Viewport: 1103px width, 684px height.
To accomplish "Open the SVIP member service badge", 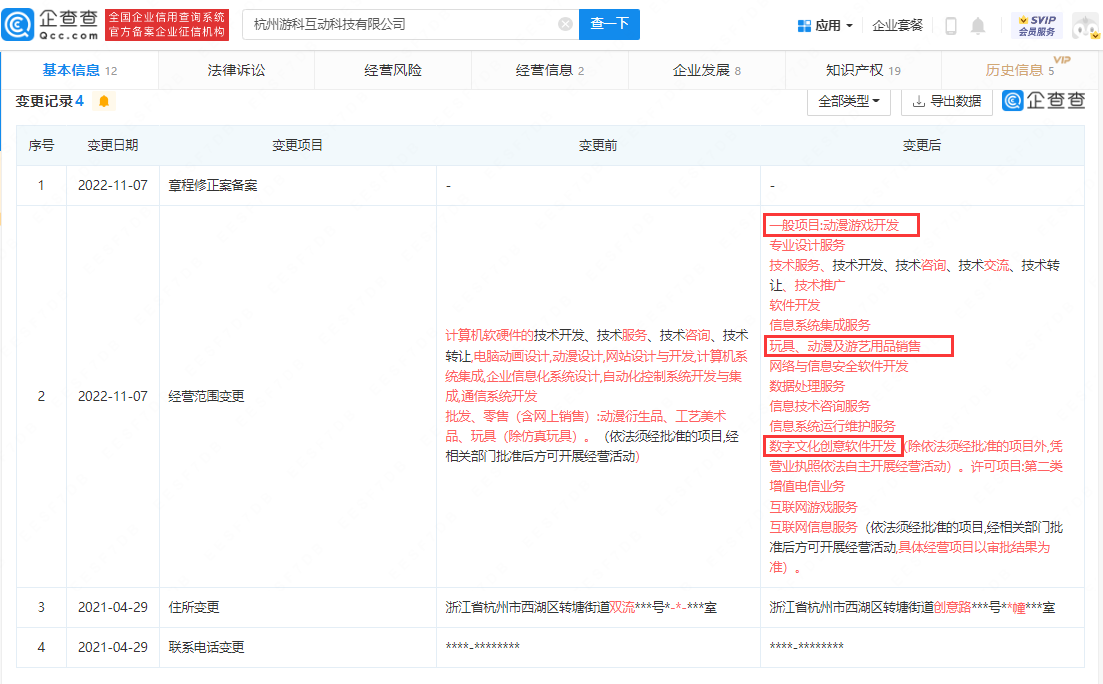I will coord(1038,25).
